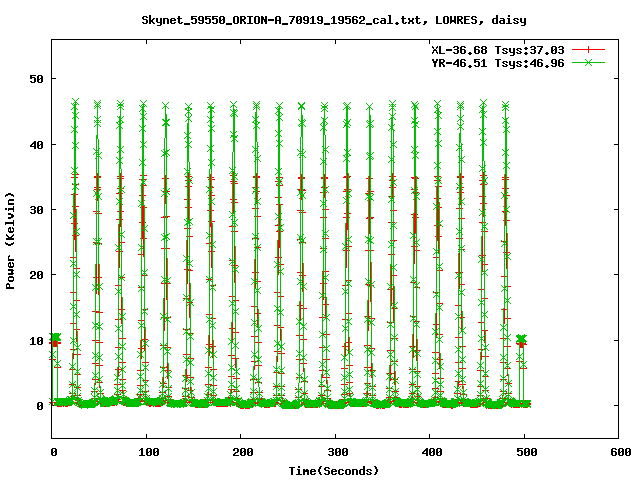Viewport: 640px width, 480px height.
Task: Select the XL-36.68 Tsys:37.03 legend label
Action: 498,50
